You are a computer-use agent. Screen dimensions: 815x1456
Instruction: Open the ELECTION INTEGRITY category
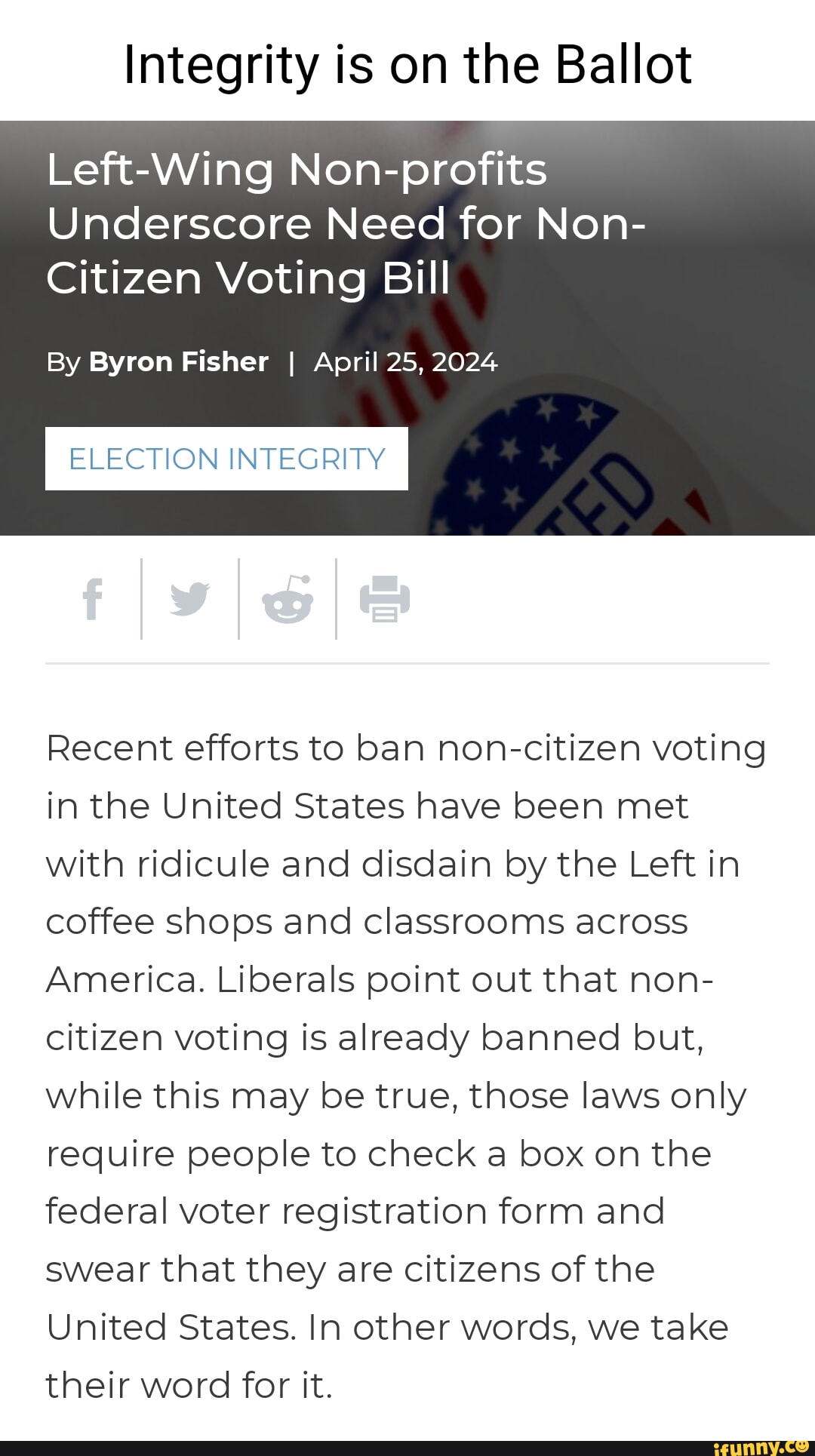tap(226, 459)
